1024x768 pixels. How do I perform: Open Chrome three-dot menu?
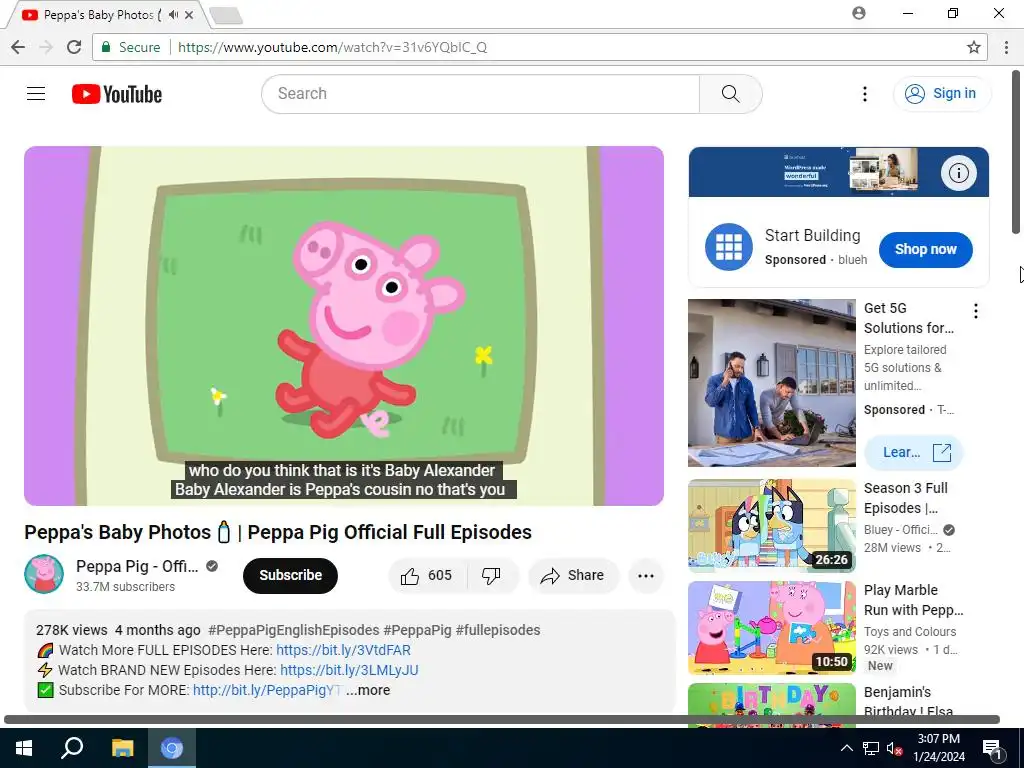point(1006,47)
